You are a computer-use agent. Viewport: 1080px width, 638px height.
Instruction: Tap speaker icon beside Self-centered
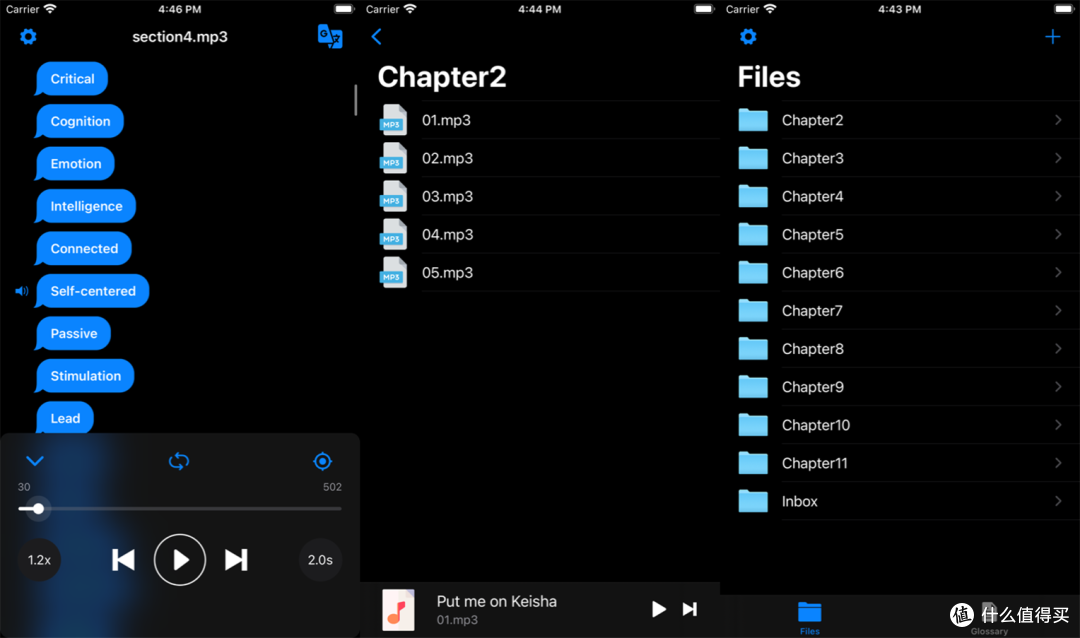point(22,291)
